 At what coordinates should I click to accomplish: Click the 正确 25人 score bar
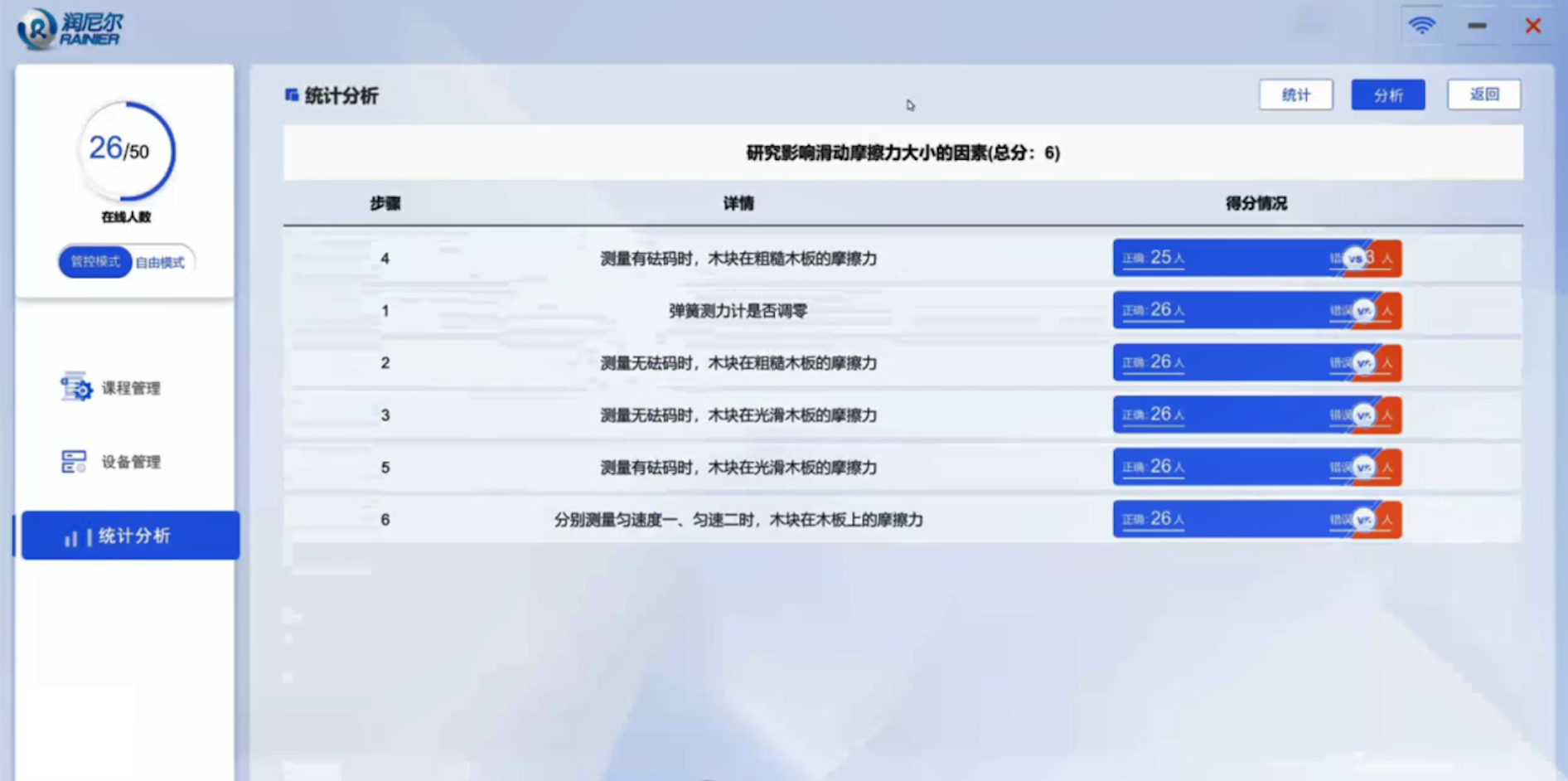tap(1257, 259)
